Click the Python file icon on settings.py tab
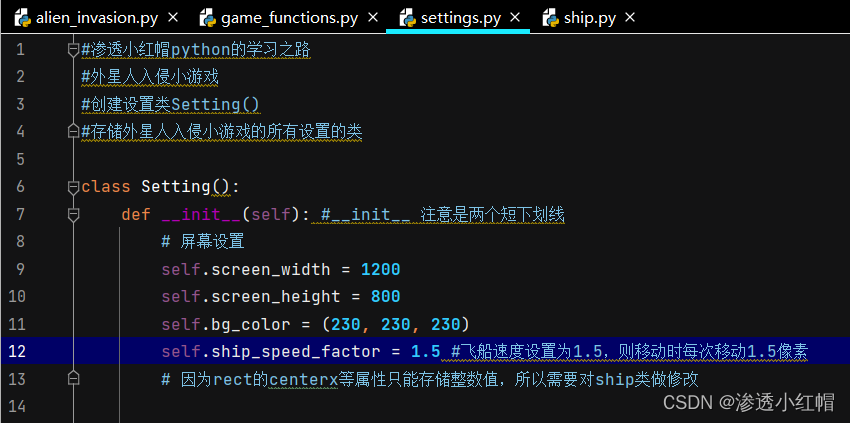 click(x=408, y=18)
